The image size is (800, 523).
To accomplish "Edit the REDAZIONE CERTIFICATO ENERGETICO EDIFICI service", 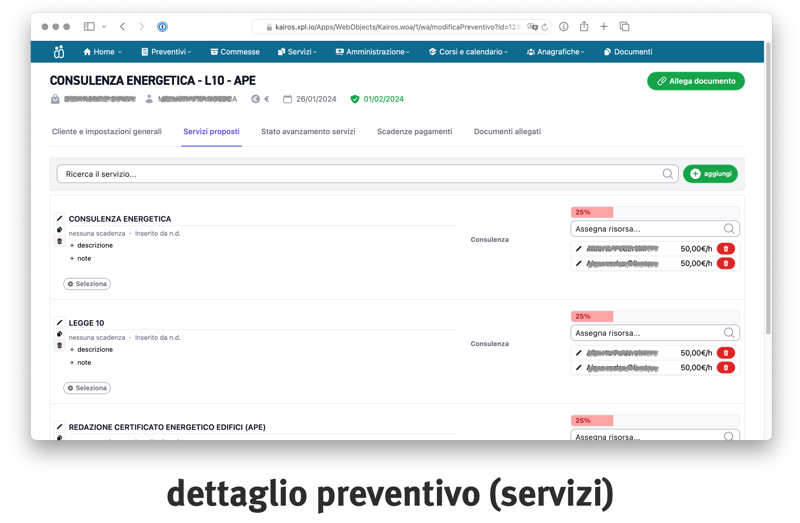I will [60, 427].
